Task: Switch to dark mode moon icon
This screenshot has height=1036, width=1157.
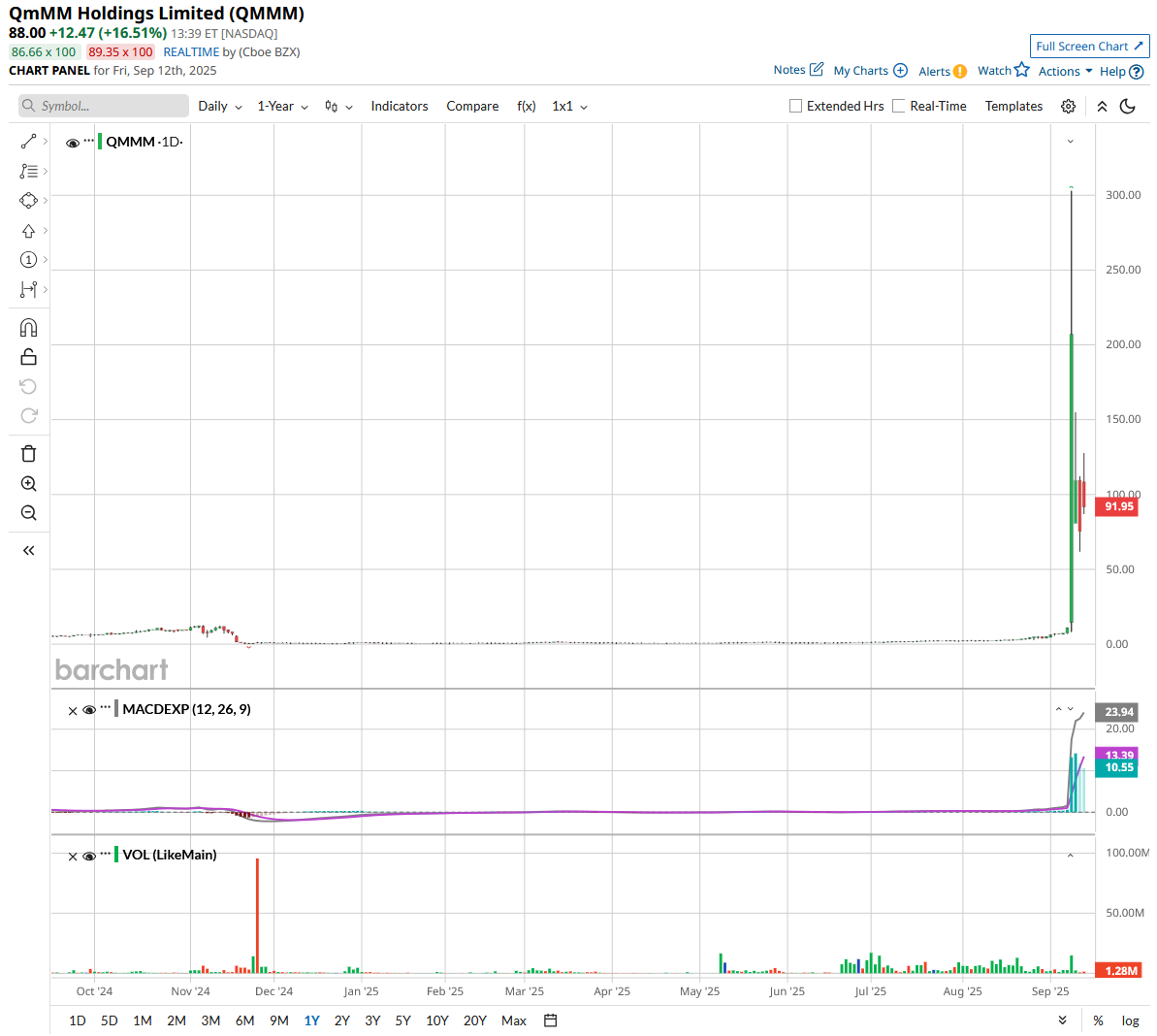Action: click(1128, 107)
